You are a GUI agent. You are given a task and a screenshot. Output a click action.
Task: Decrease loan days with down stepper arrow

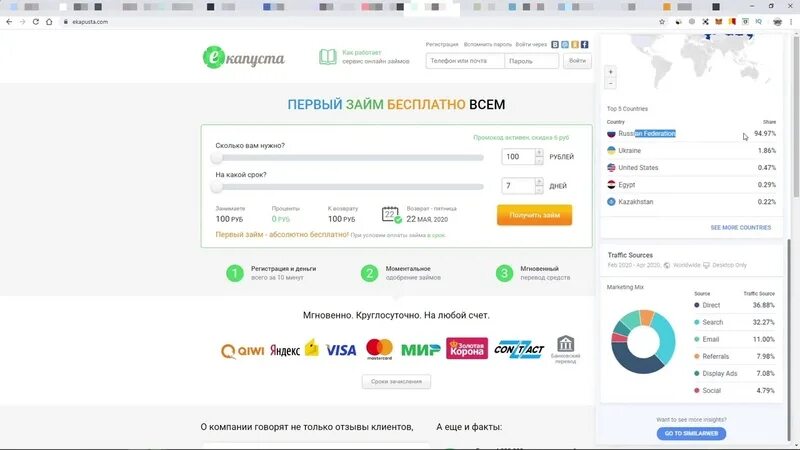[539, 190]
